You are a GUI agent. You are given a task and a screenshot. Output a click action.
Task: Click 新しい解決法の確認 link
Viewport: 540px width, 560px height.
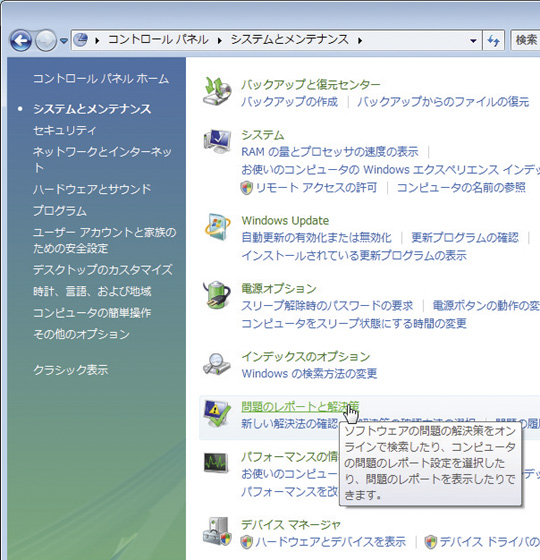pos(289,424)
